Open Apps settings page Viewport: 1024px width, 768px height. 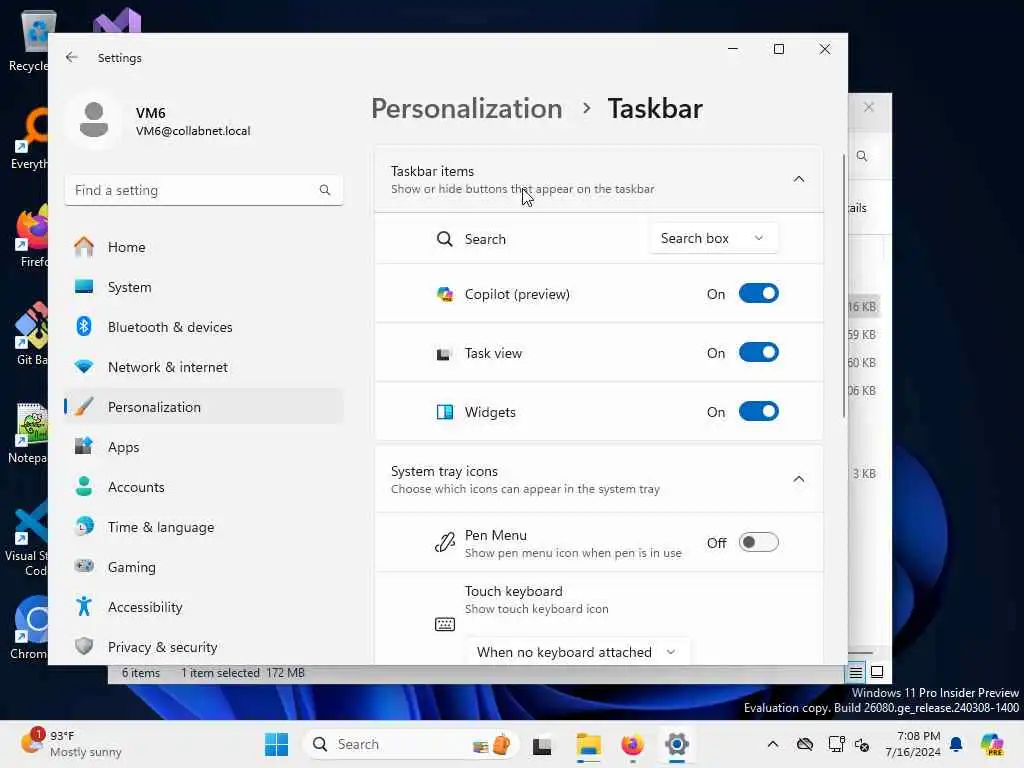tap(204, 447)
